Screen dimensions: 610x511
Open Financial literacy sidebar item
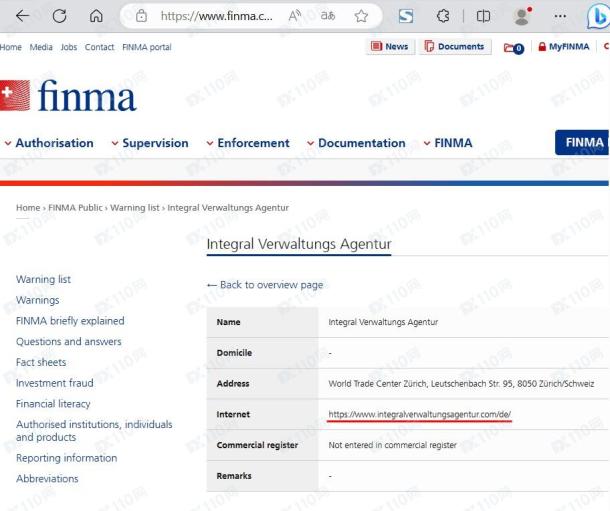tap(53, 404)
